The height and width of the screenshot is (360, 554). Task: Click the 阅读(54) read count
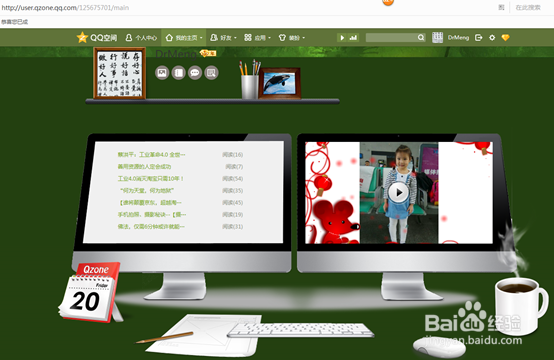pyautogui.click(x=232, y=179)
